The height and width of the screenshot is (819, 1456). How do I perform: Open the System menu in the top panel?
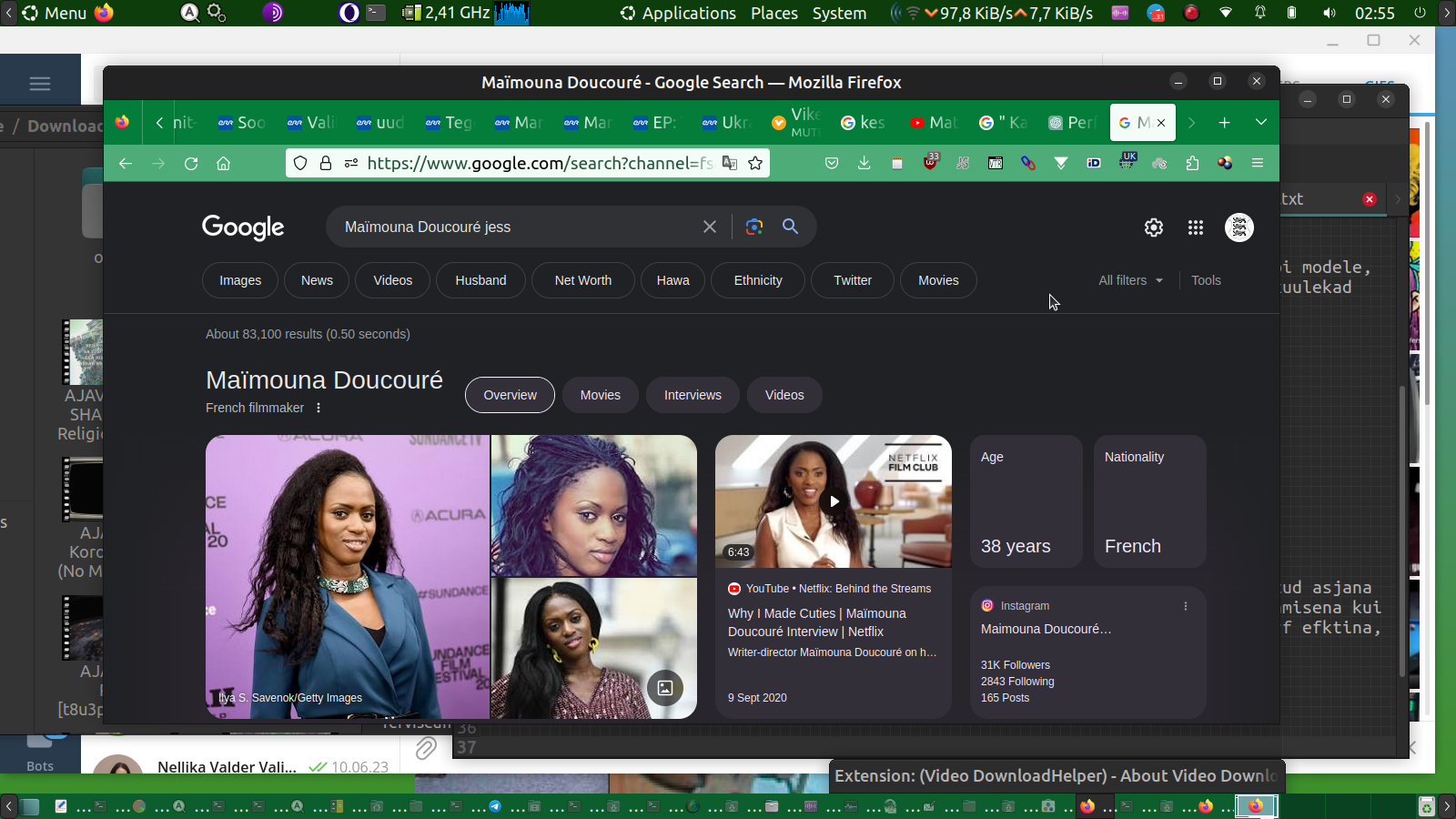click(839, 13)
